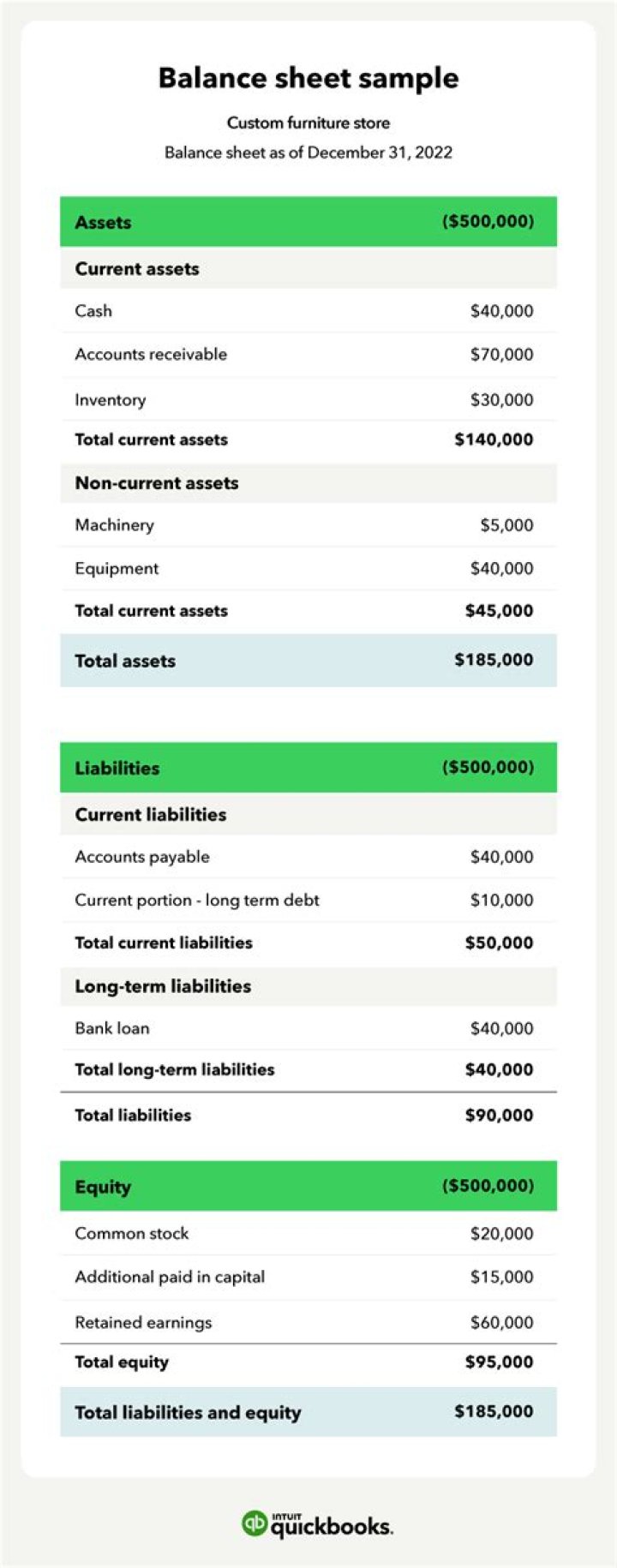Select the green Liabilities header label
Image resolution: width=617 pixels, height=1568 pixels.
[117, 768]
